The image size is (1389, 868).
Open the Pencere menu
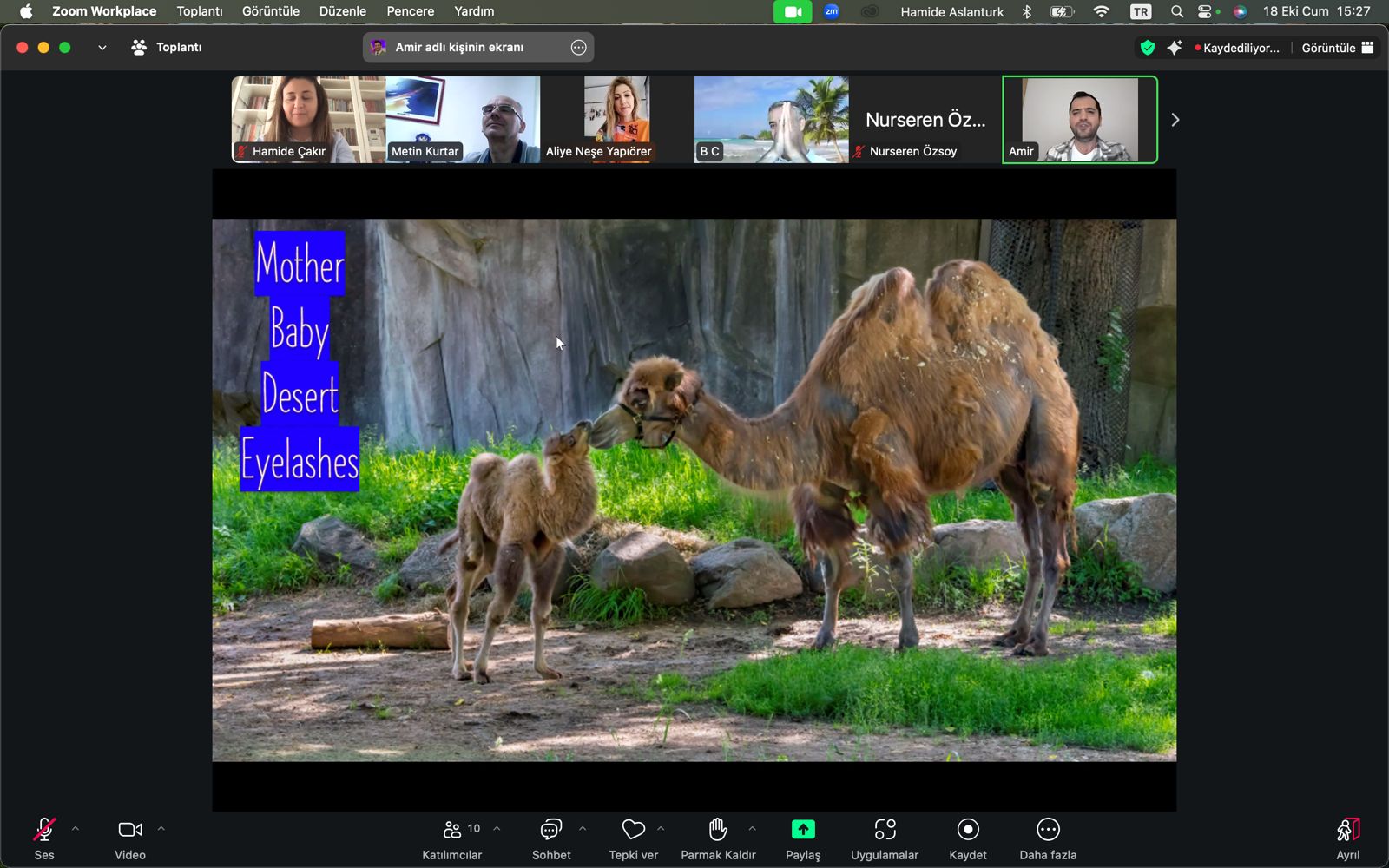coord(410,11)
